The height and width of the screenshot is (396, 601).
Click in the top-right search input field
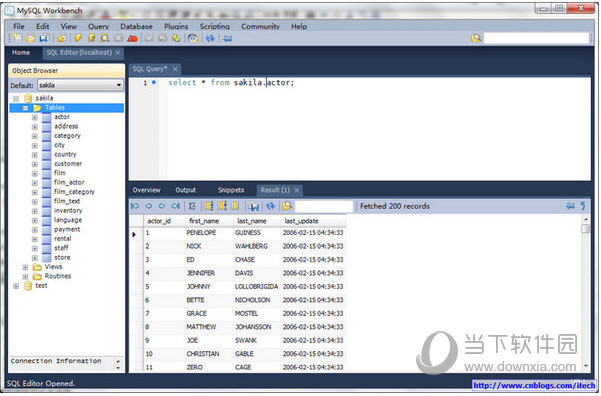[x=536, y=38]
